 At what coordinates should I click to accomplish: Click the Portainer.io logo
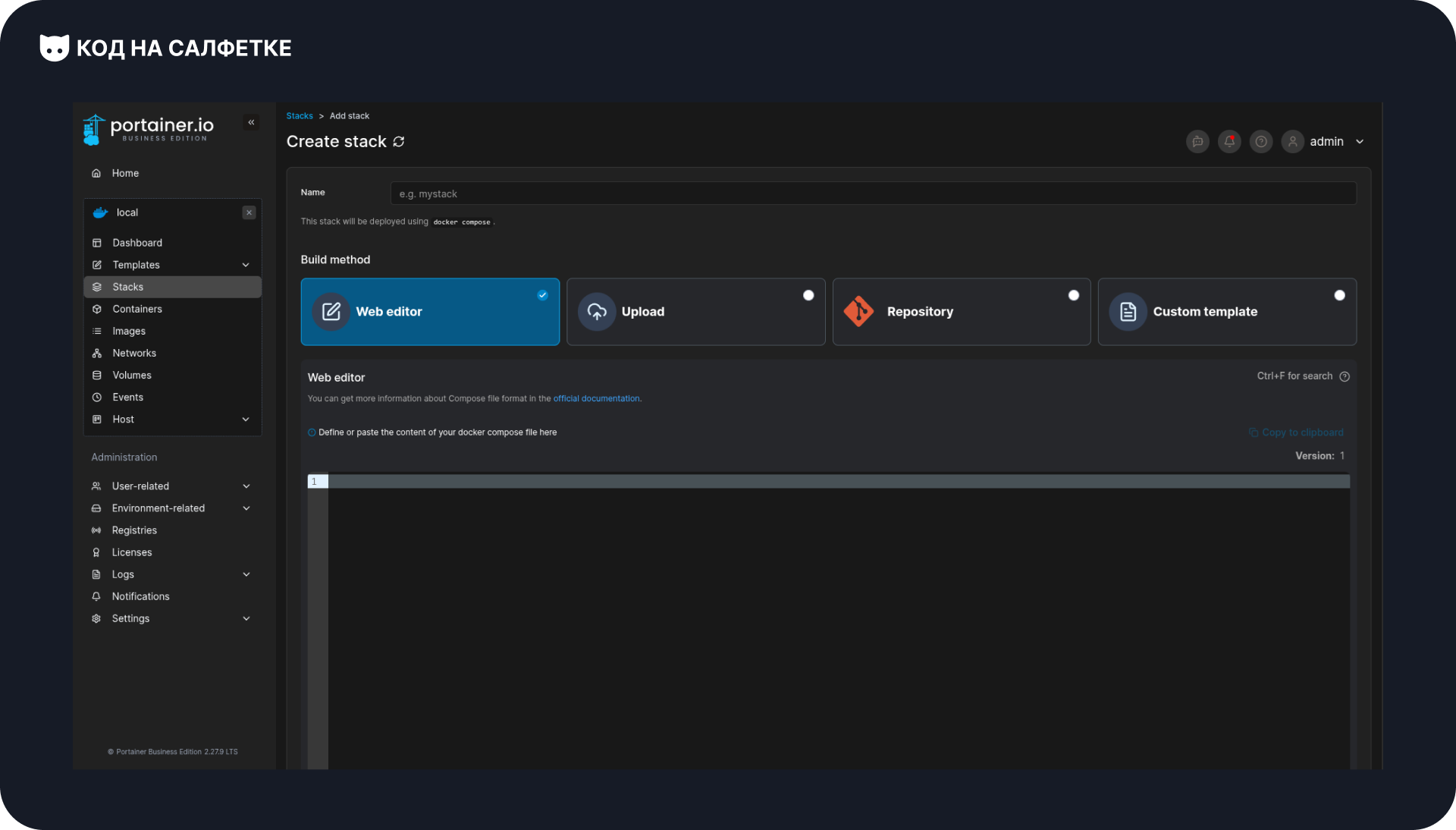149,129
